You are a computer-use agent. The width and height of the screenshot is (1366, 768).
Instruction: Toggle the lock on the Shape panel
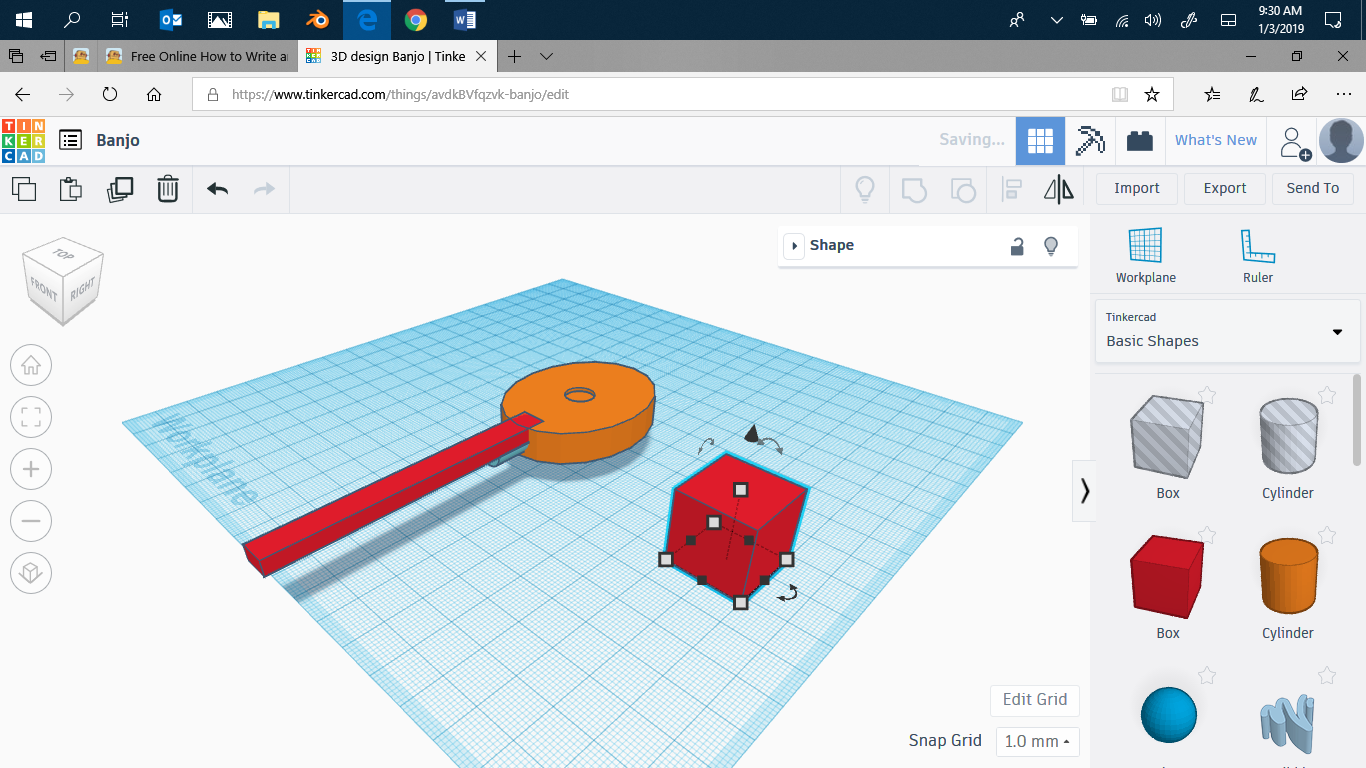click(x=1017, y=246)
